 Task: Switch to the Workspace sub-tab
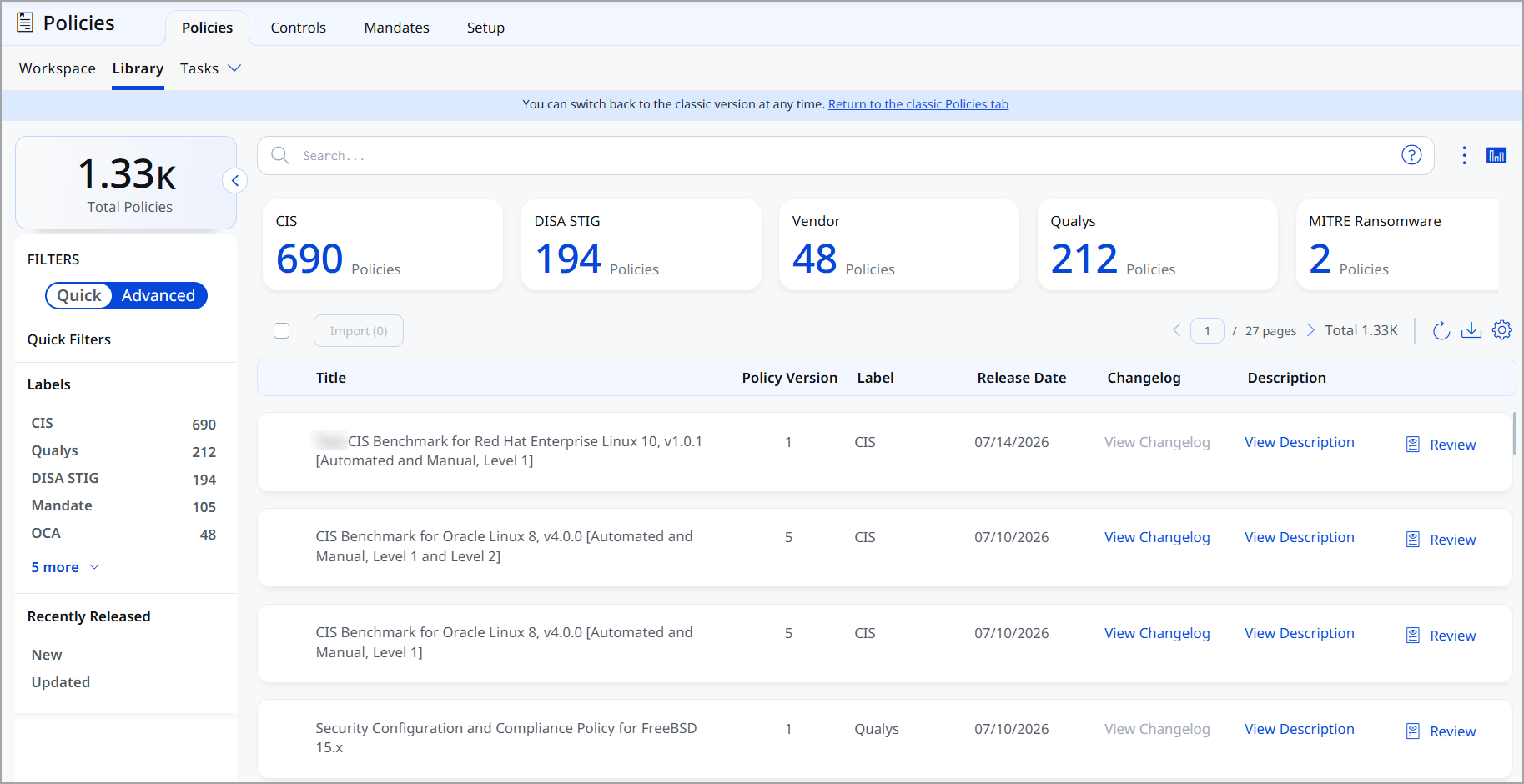[58, 68]
